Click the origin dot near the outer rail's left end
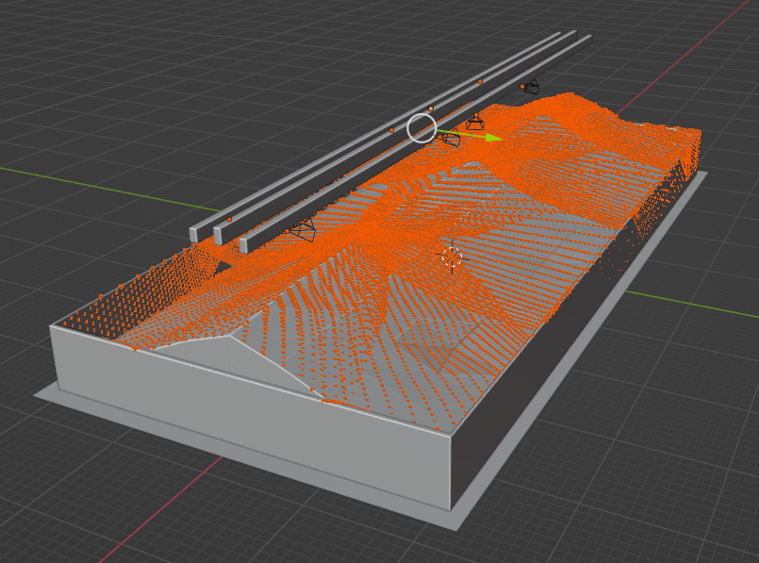This screenshot has height=563, width=759. tap(229, 219)
